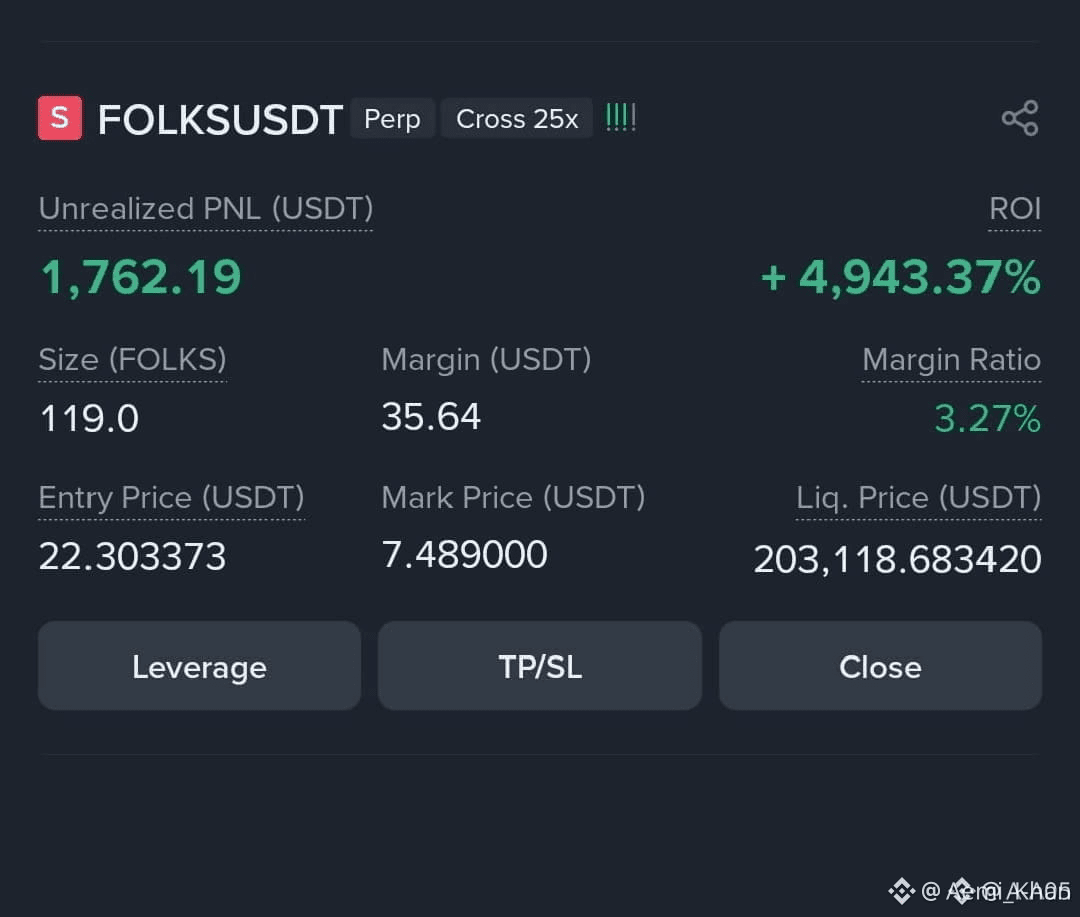This screenshot has height=917, width=1080.
Task: Click the Liq. Price (USDT) label
Action: point(918,497)
